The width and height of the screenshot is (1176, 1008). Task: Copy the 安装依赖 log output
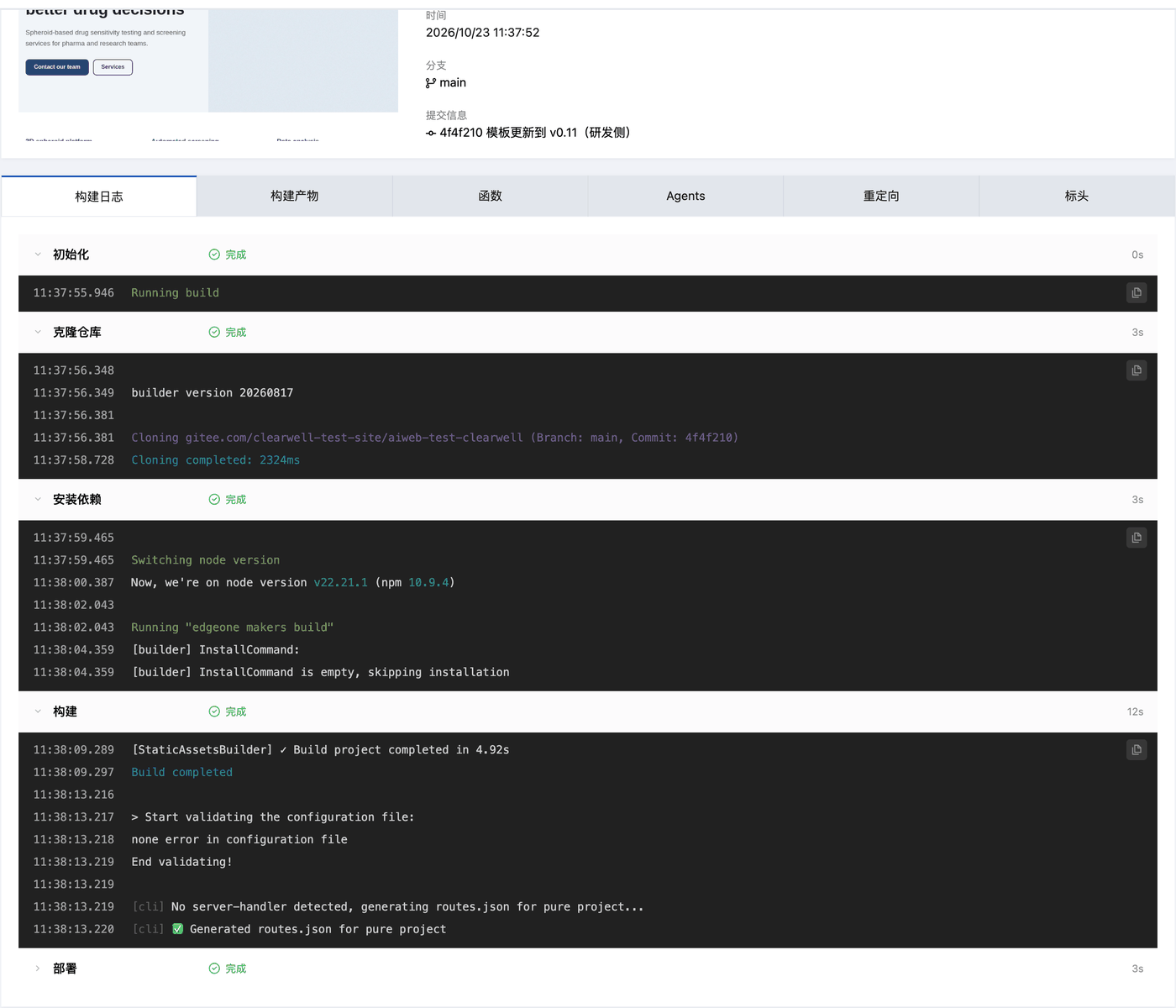pyautogui.click(x=1137, y=538)
